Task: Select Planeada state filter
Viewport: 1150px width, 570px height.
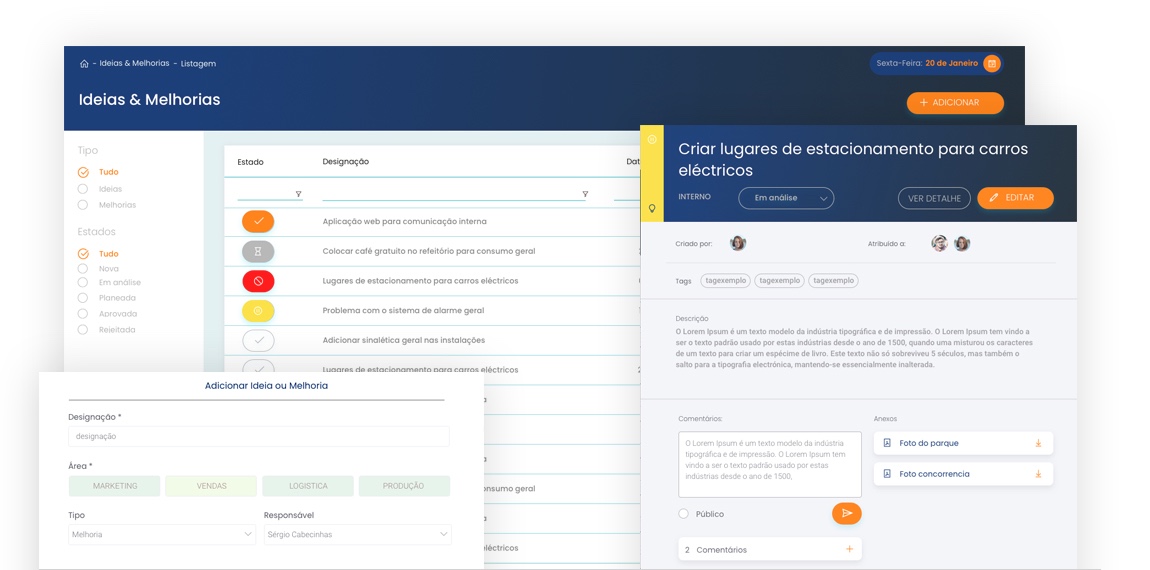Action: point(83,299)
